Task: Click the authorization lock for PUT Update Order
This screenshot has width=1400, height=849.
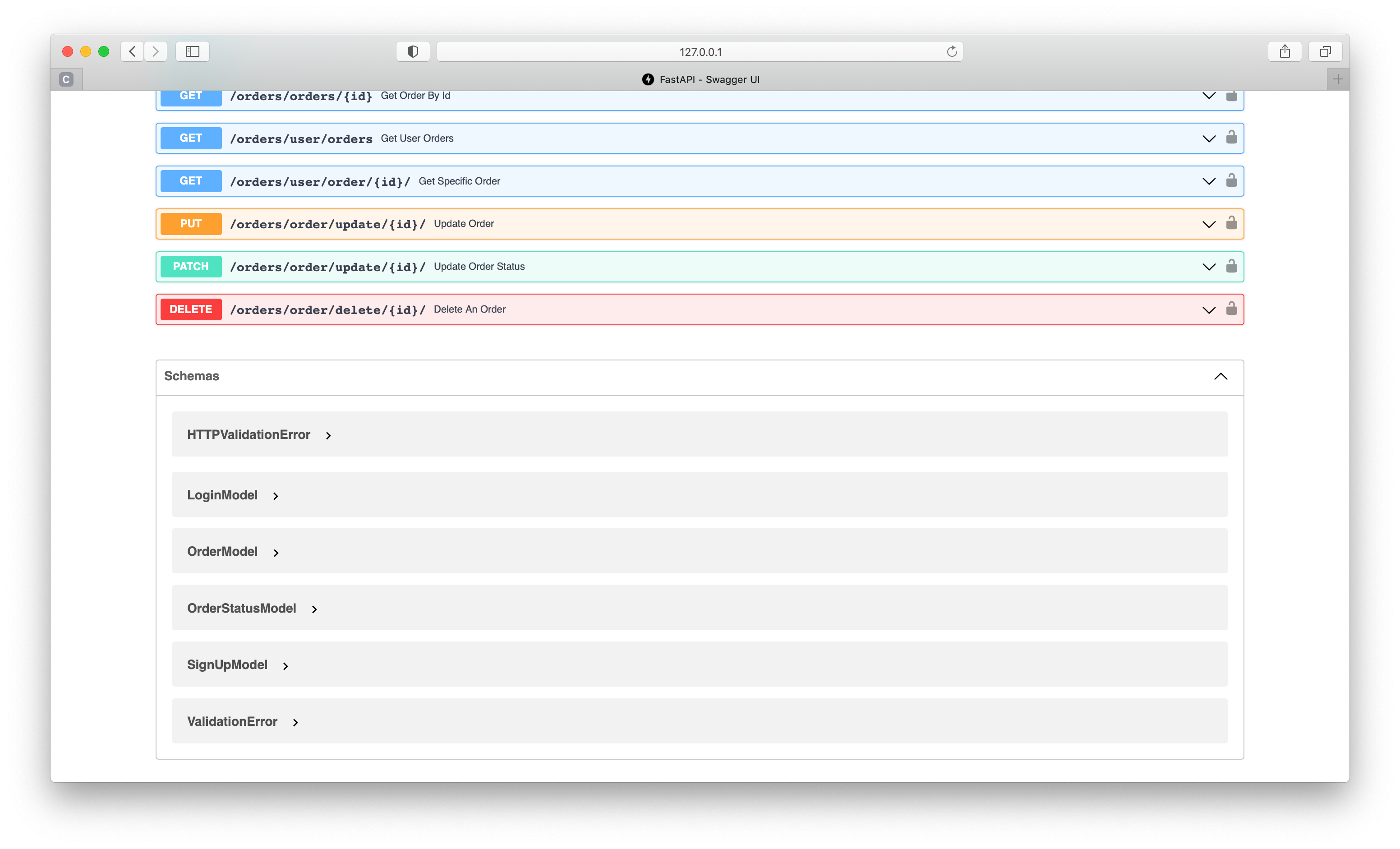Action: click(x=1231, y=223)
